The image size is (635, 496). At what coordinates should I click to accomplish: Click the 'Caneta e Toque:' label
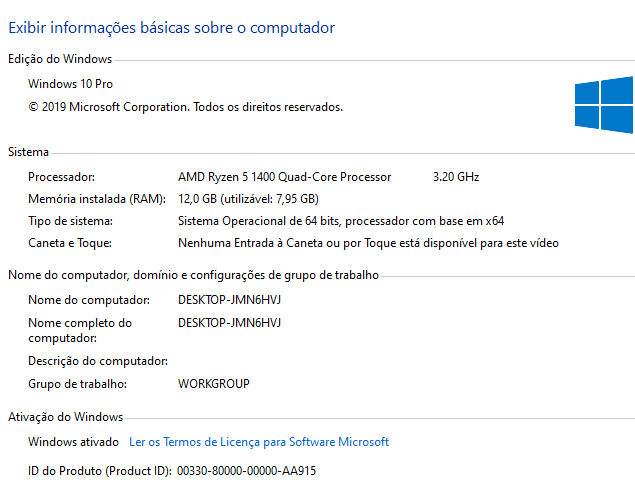pyautogui.click(x=70, y=243)
